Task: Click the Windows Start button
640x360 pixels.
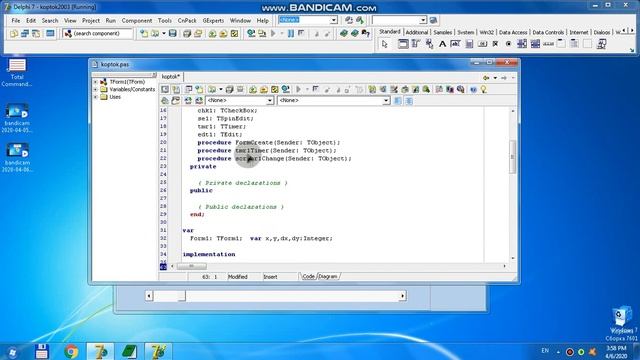Action: click(x=12, y=352)
